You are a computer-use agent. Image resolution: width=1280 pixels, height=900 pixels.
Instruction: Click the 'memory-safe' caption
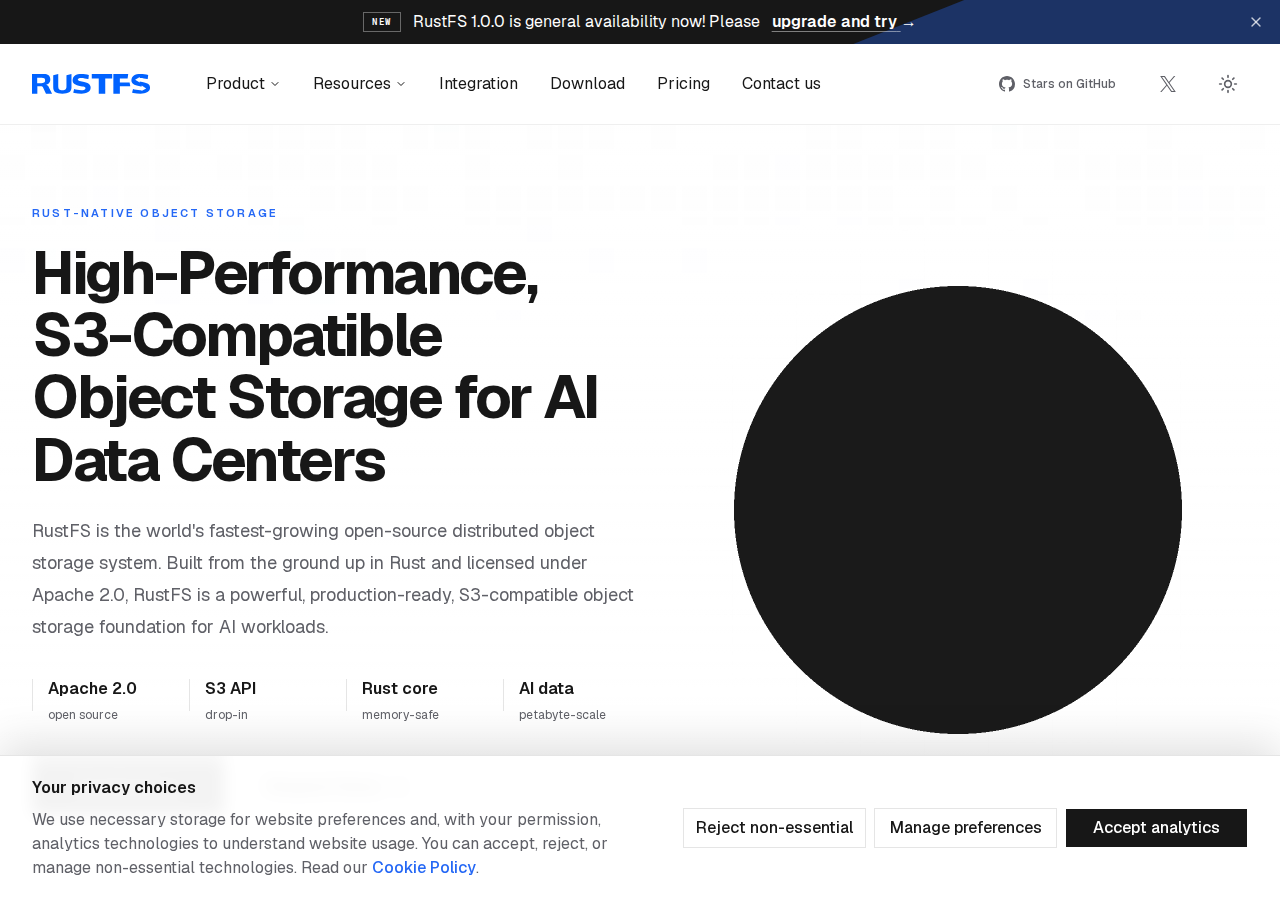[400, 715]
